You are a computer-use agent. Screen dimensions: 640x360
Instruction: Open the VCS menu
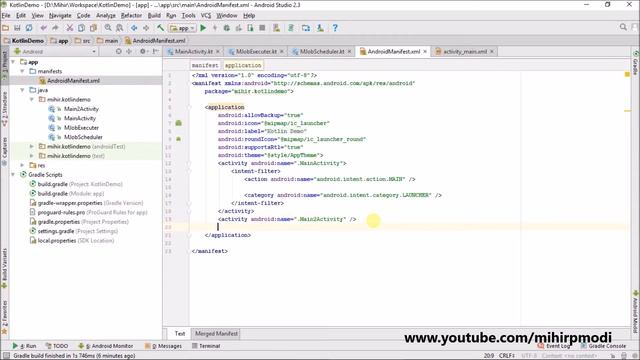[x=206, y=16]
